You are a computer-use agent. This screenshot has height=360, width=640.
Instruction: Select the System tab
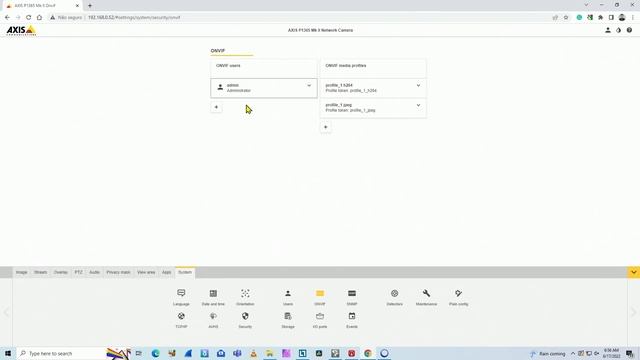185,272
